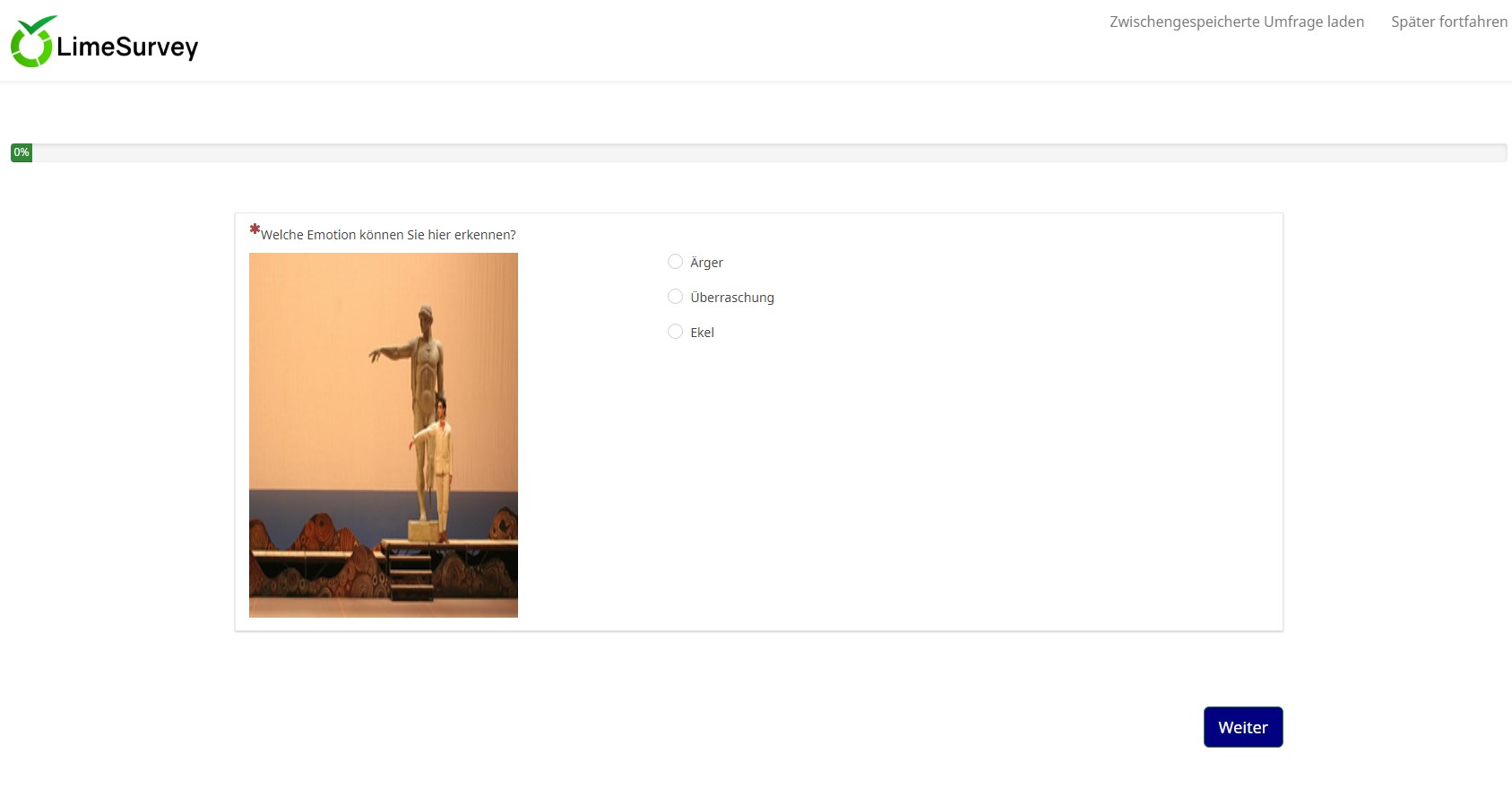Viewport: 1512px width, 788px height.
Task: Click the Ekel answer label text
Action: tap(702, 333)
